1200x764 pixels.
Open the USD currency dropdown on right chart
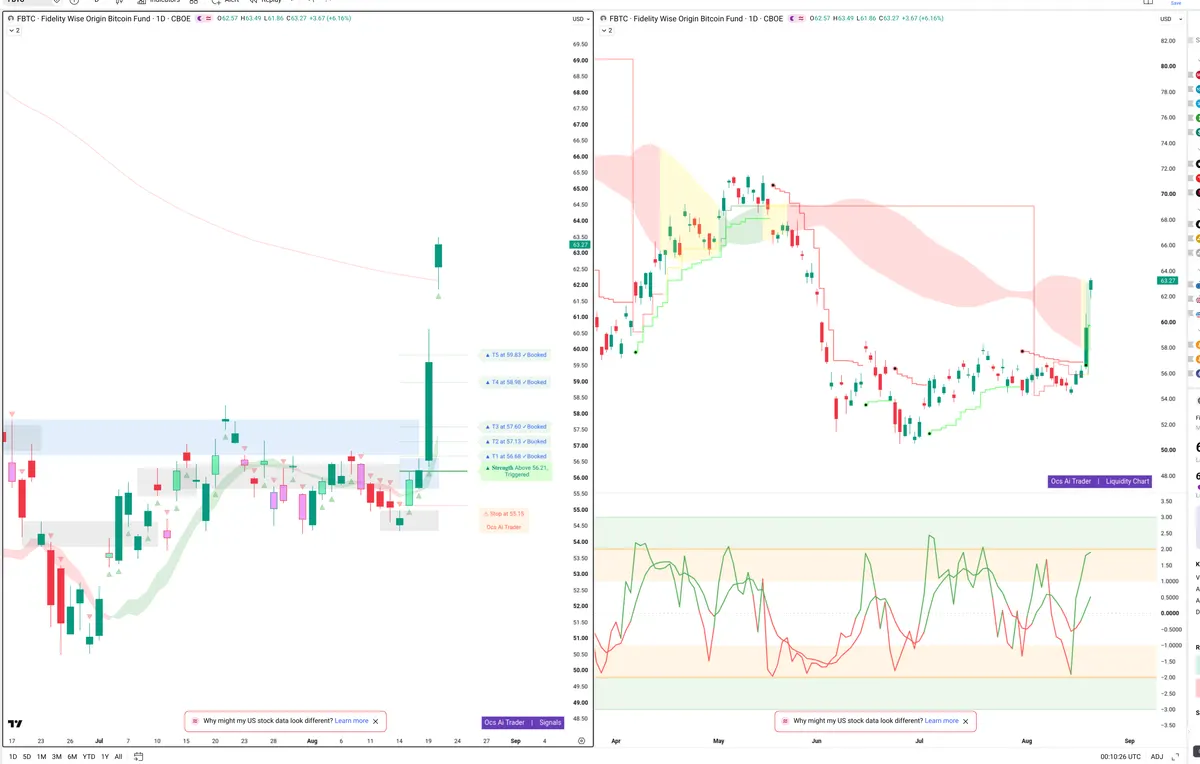pos(1169,19)
